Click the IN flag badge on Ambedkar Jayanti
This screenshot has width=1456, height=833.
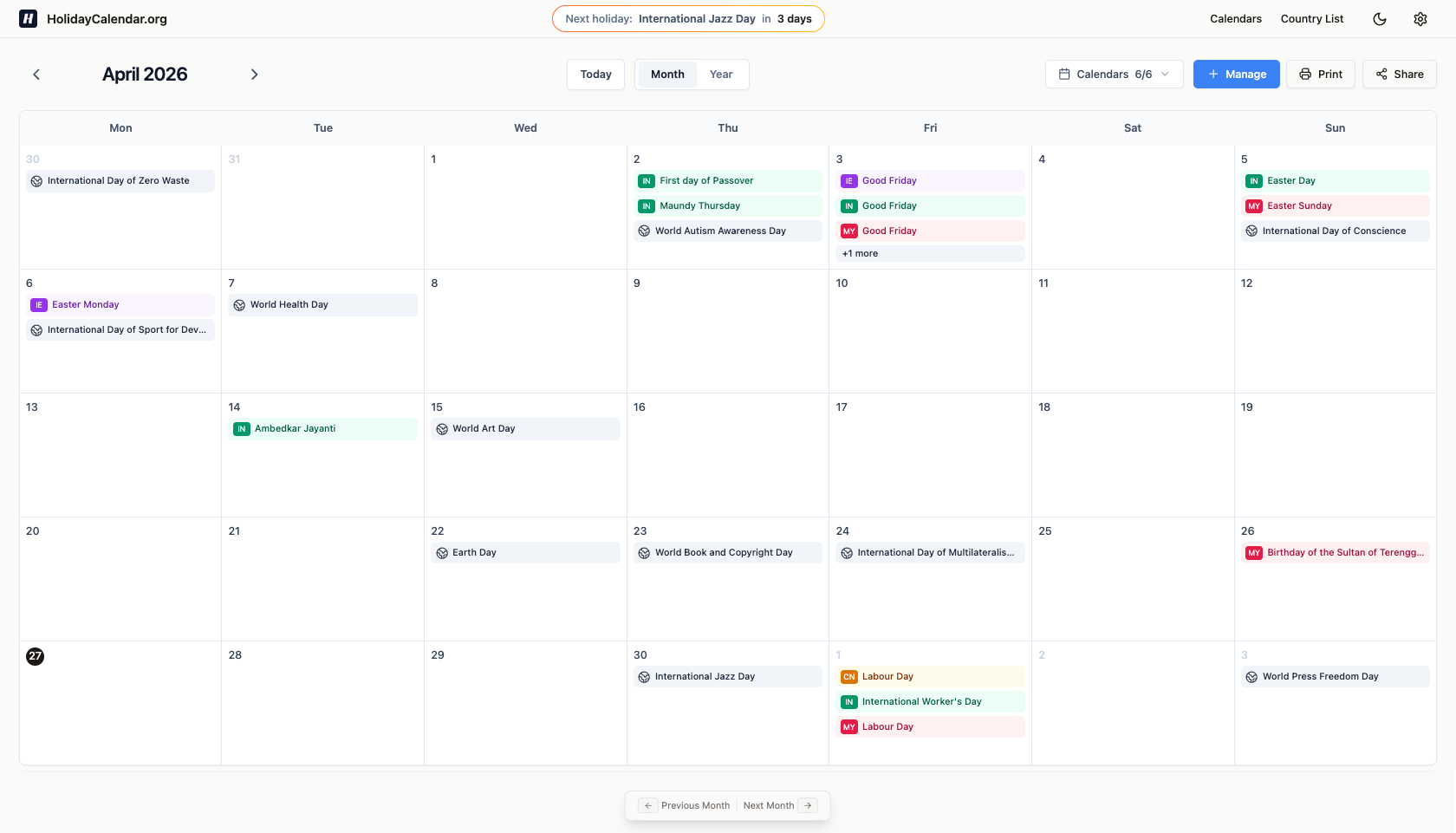[240, 428]
